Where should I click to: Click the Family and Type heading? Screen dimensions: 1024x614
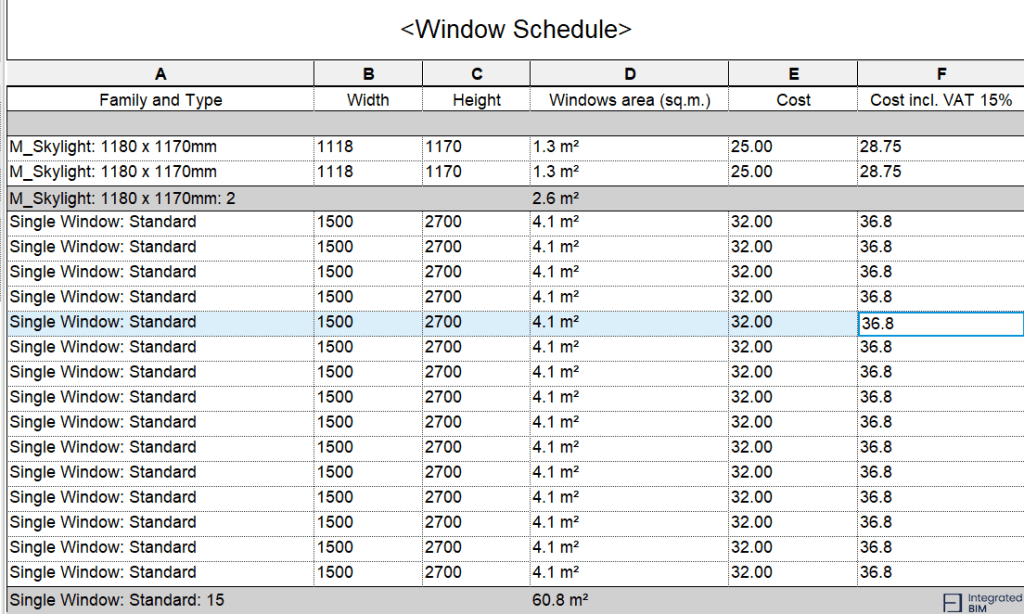tap(160, 100)
